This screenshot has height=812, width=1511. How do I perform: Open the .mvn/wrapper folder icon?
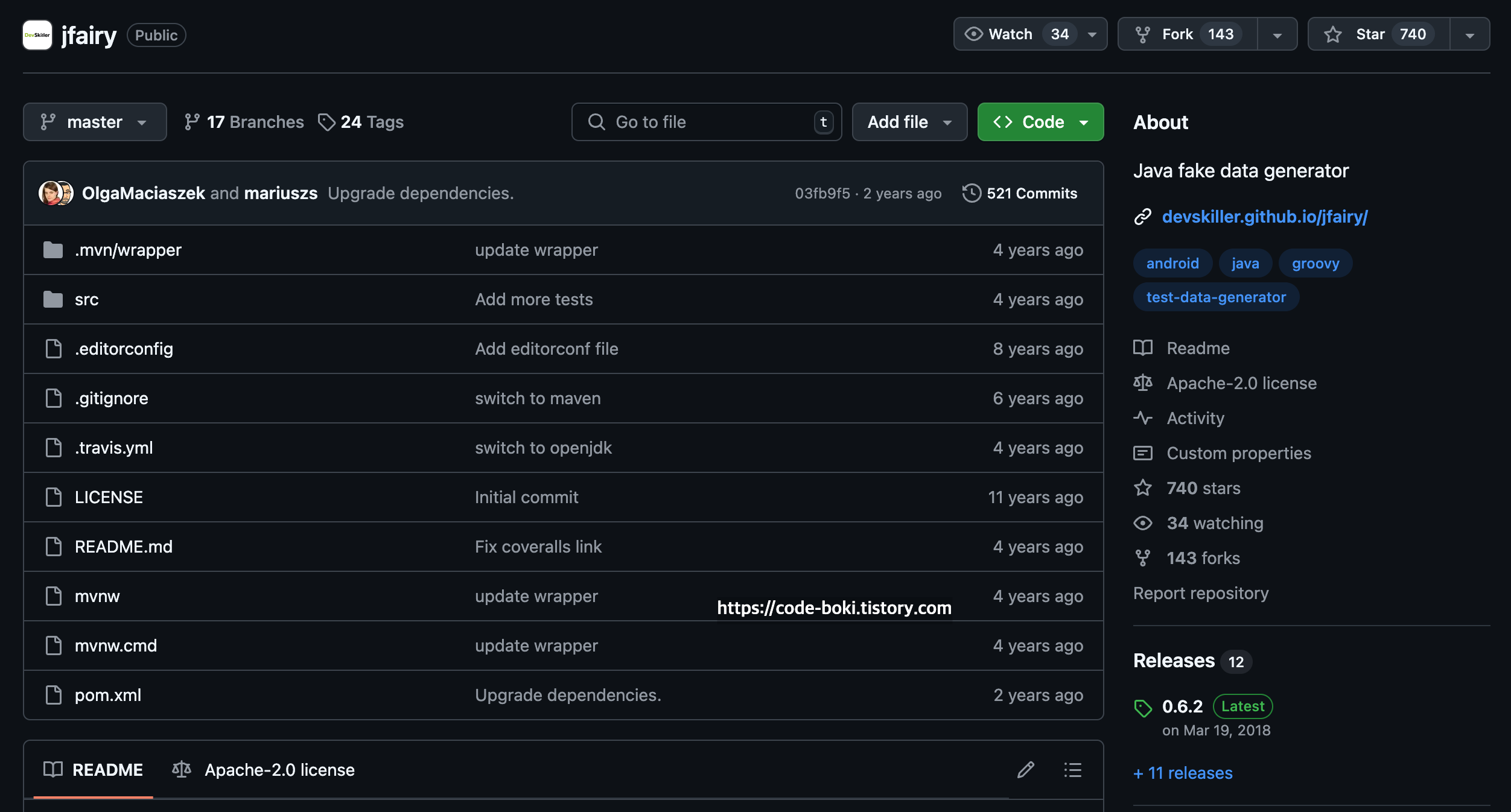pyautogui.click(x=53, y=250)
